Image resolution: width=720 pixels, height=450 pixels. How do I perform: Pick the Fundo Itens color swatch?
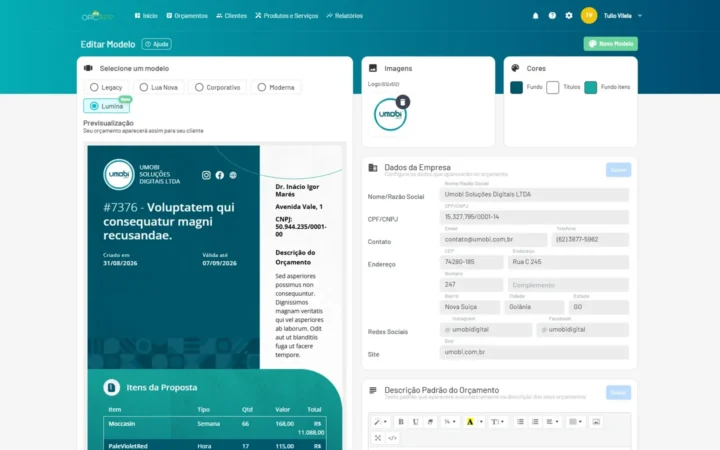point(591,87)
